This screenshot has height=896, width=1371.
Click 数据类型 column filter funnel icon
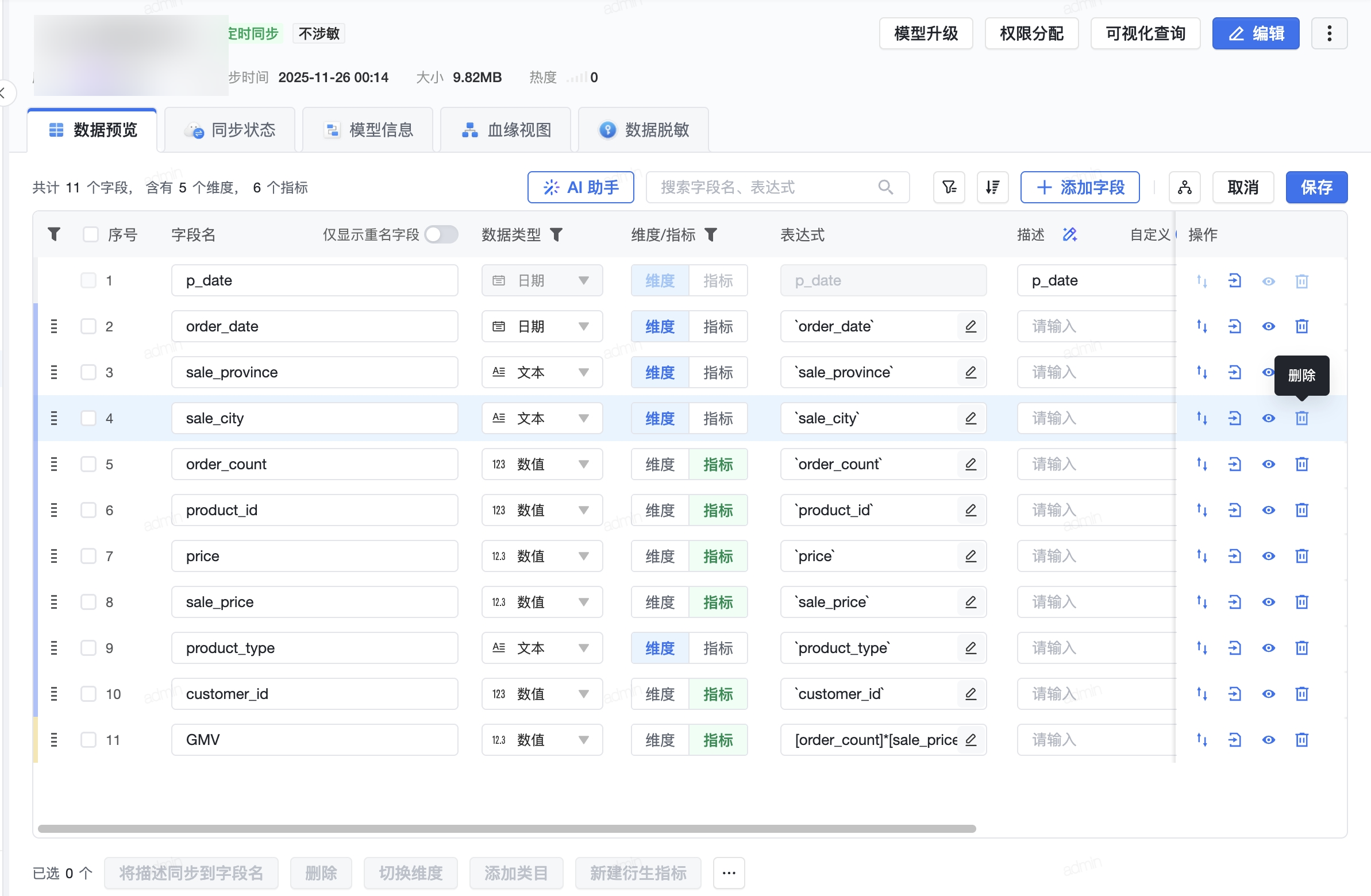click(556, 234)
